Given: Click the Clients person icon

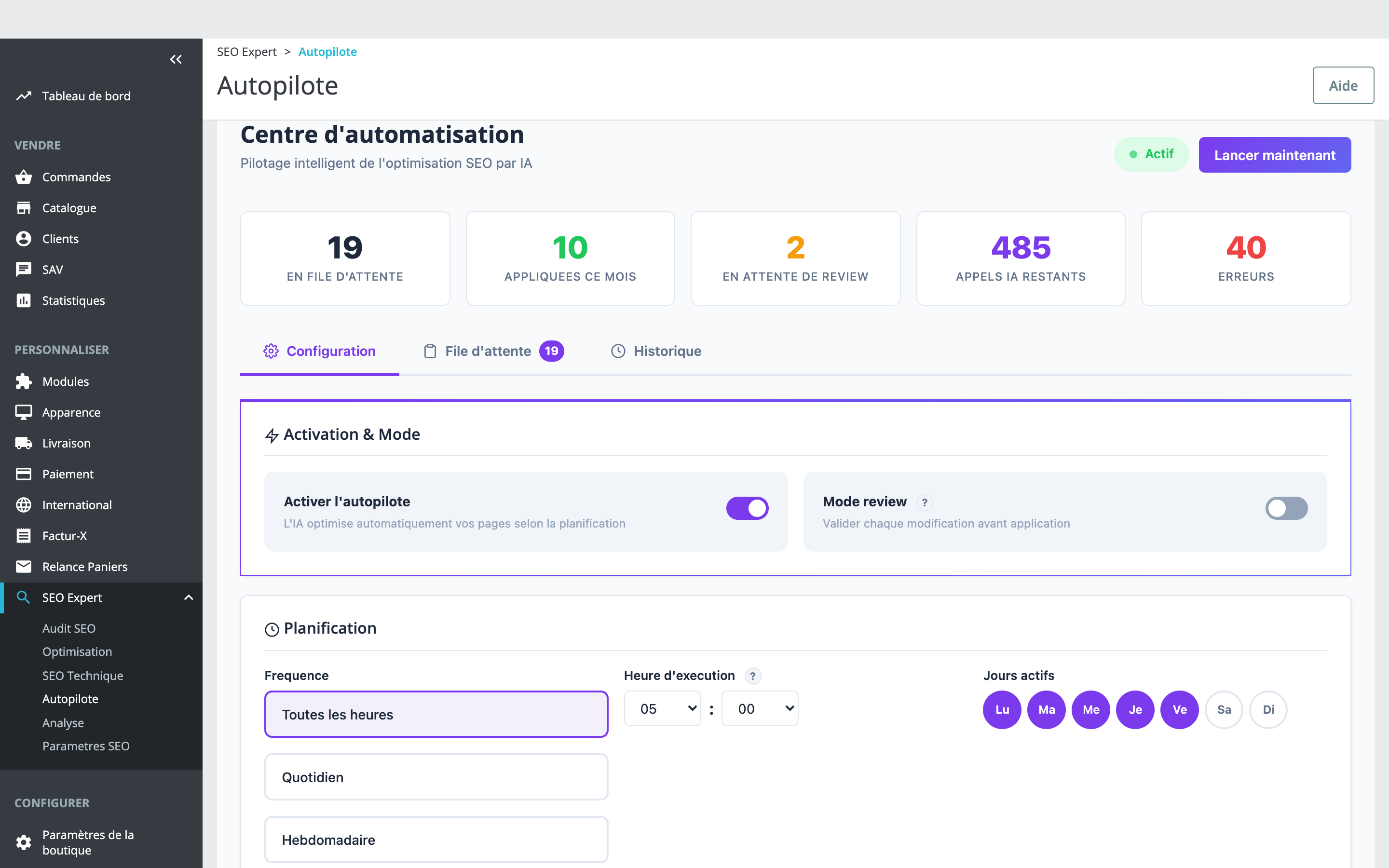Looking at the screenshot, I should coord(24,239).
